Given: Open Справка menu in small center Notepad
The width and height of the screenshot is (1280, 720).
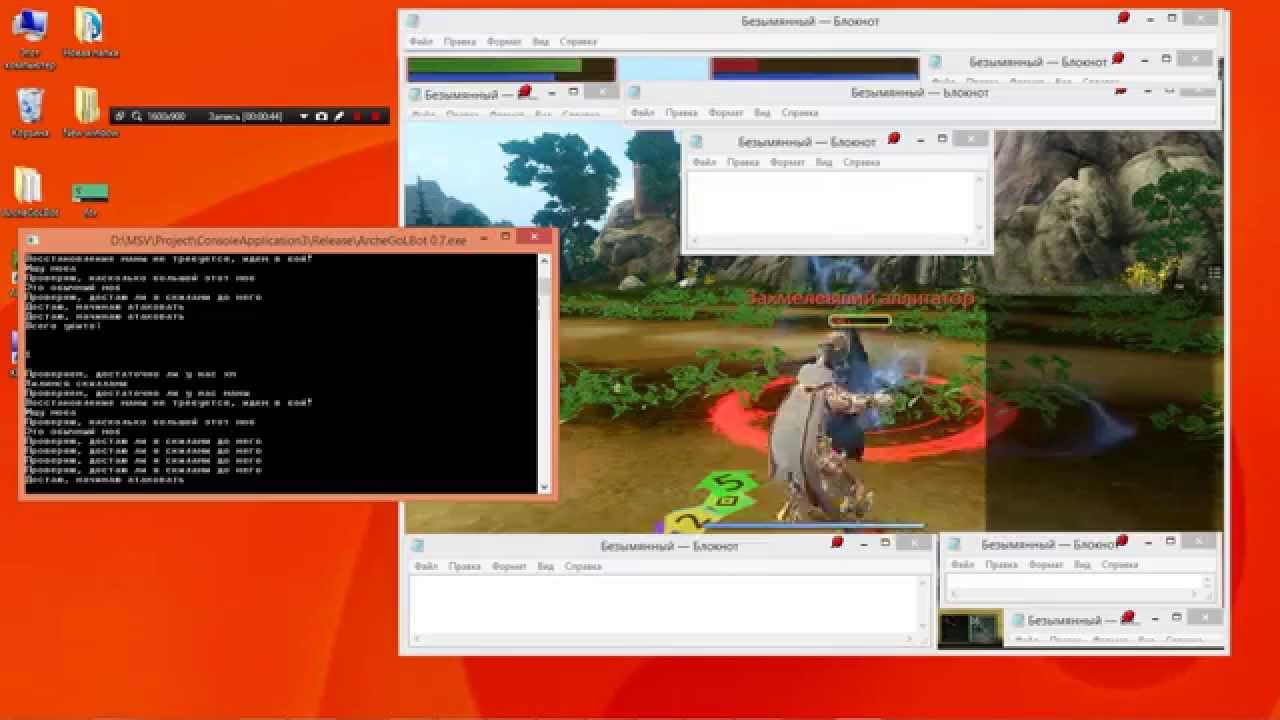Looking at the screenshot, I should [x=863, y=162].
